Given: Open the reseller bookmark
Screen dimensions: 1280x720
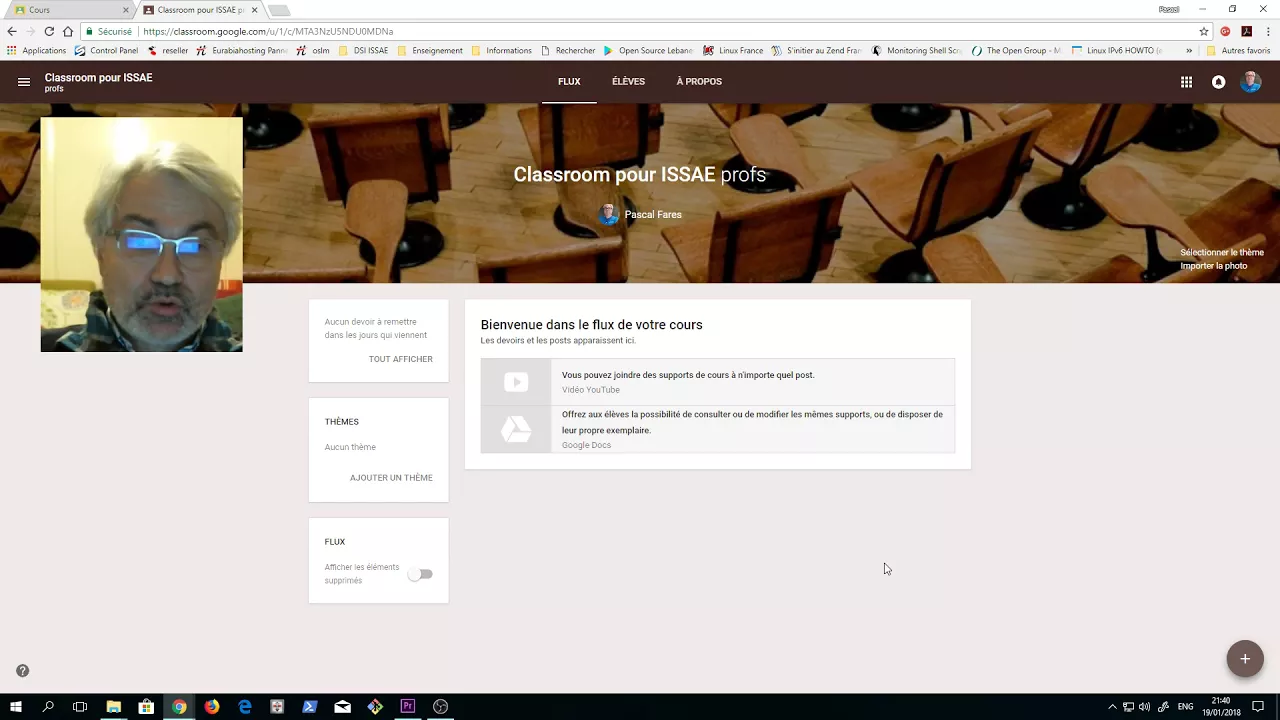Looking at the screenshot, I should (167, 50).
